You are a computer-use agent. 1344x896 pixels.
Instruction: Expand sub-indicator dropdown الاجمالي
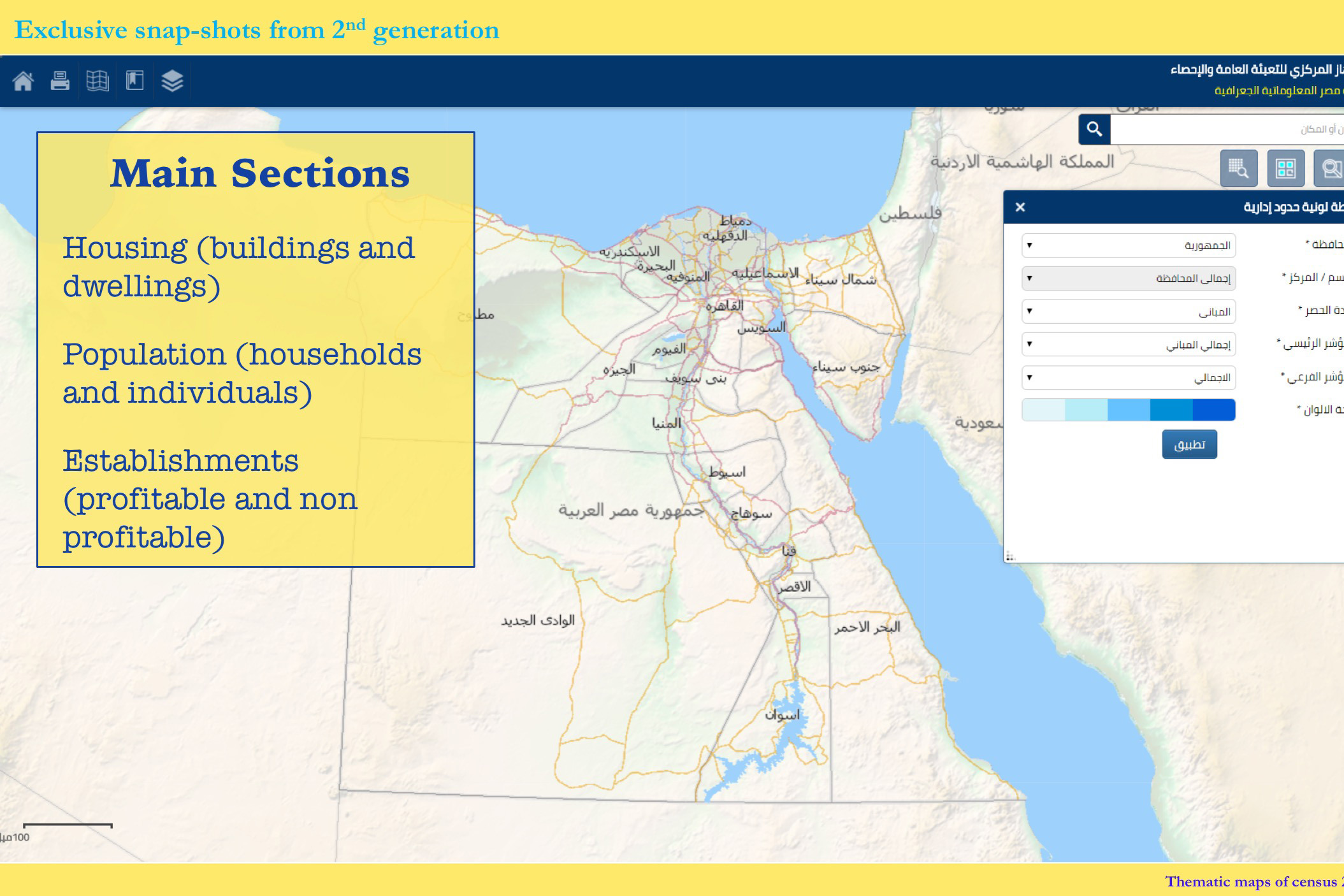click(1128, 378)
